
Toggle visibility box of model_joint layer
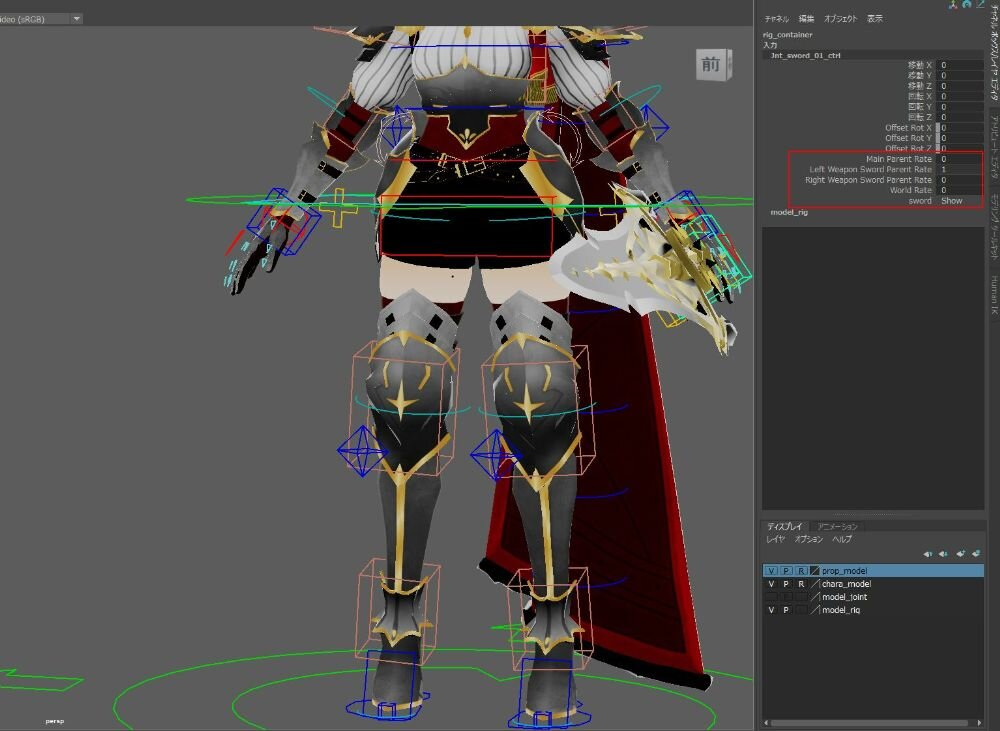[x=770, y=596]
